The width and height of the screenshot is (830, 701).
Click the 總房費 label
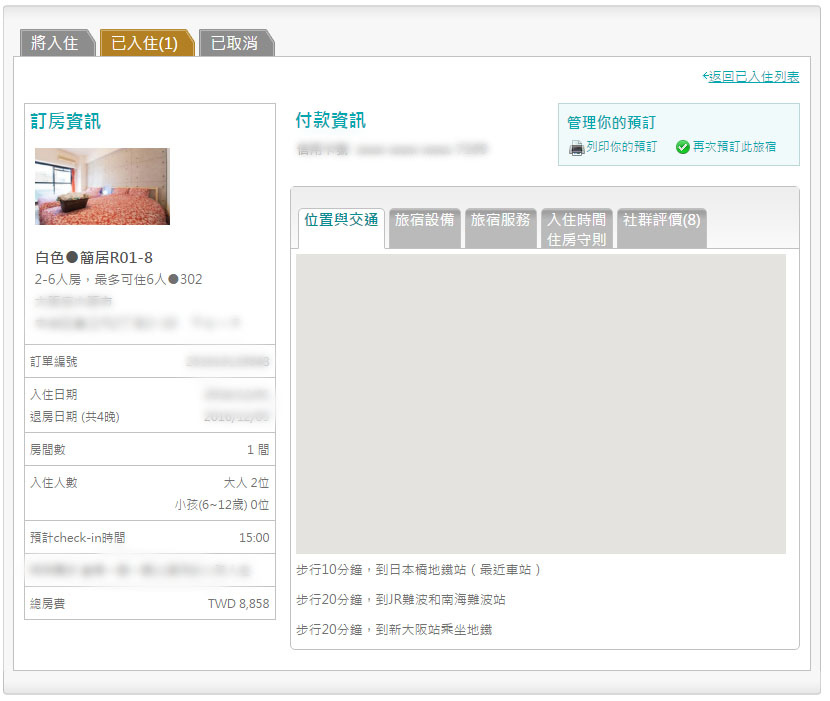48,604
